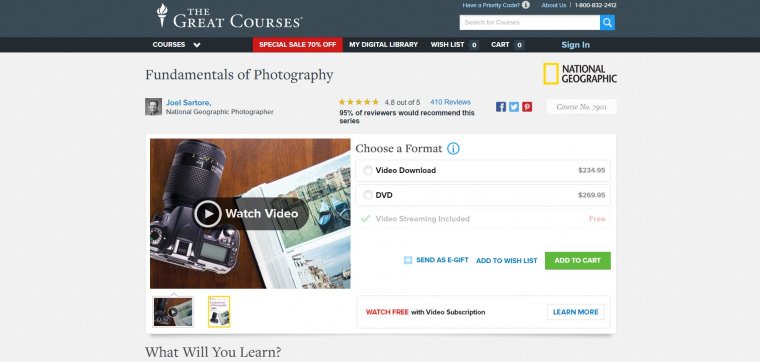Click the five-star rating icons

358,102
